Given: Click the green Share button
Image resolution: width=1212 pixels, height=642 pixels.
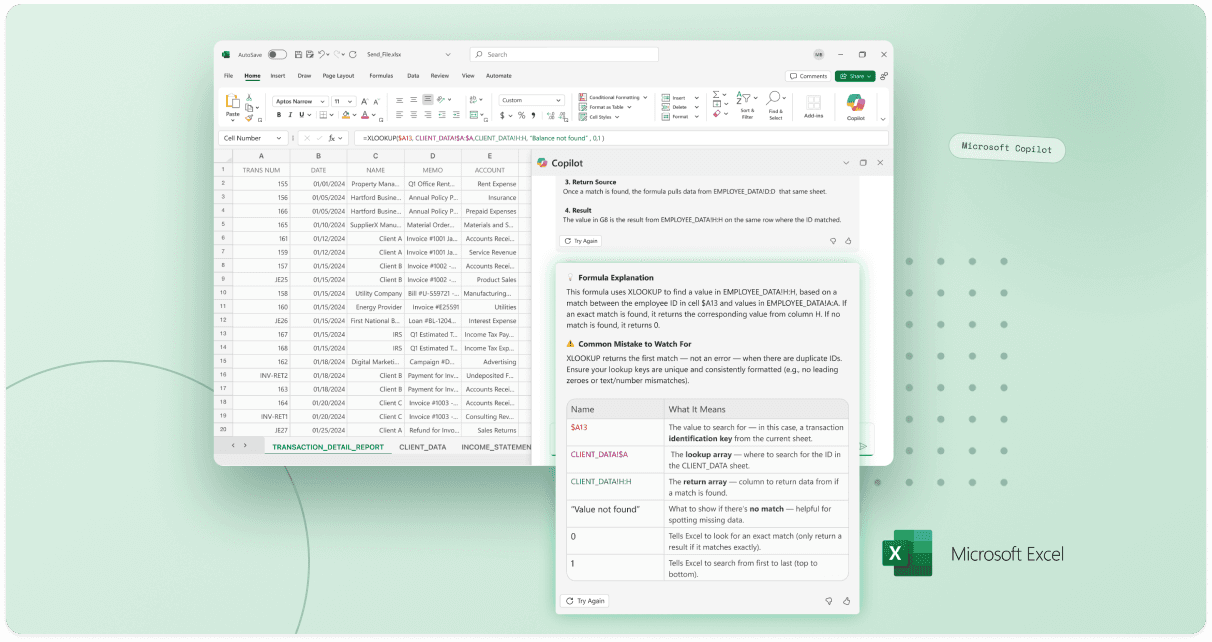Looking at the screenshot, I should [855, 76].
